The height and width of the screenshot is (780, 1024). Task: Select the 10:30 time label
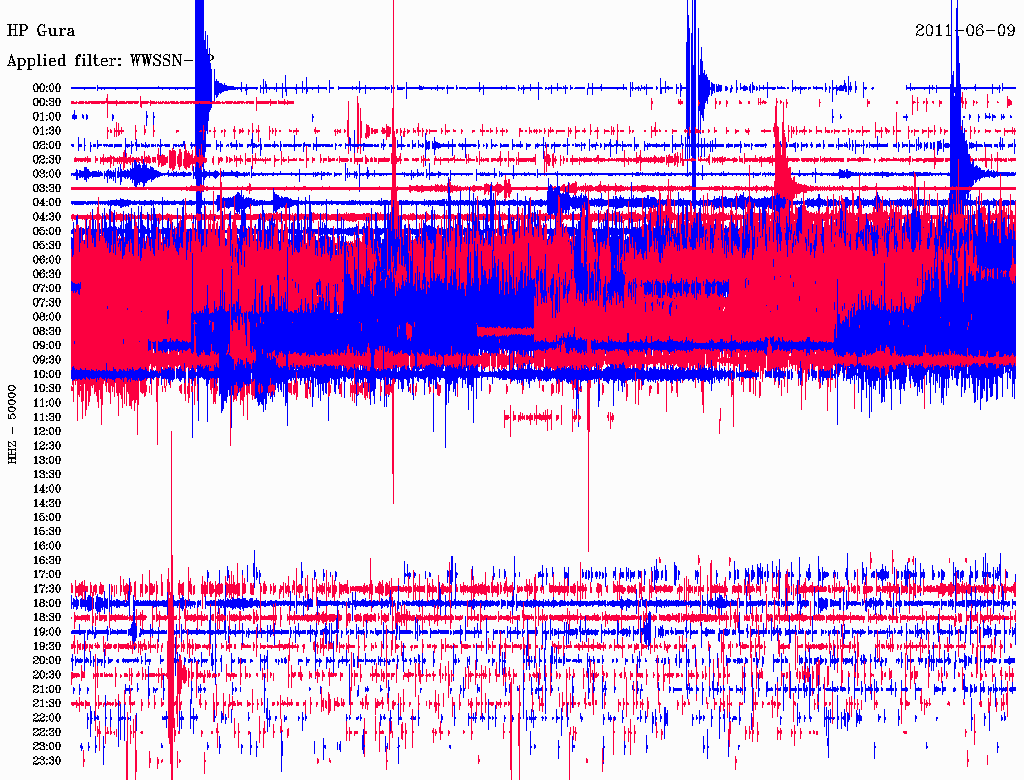click(x=47, y=389)
